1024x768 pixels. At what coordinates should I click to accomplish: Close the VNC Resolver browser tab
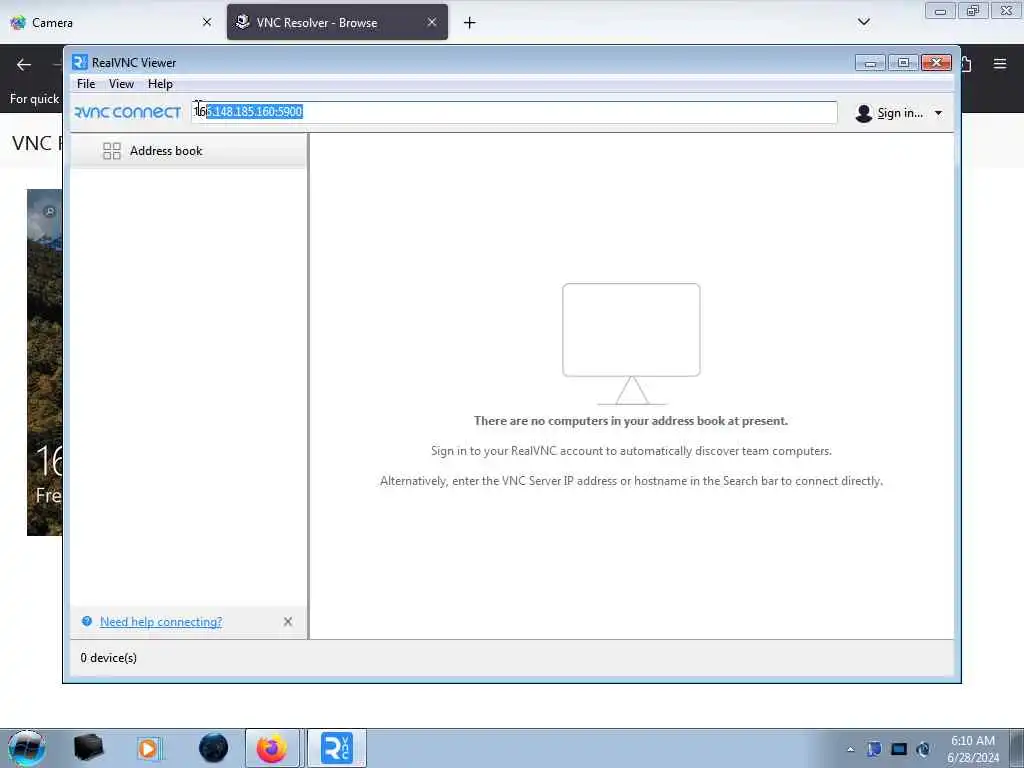coord(432,22)
